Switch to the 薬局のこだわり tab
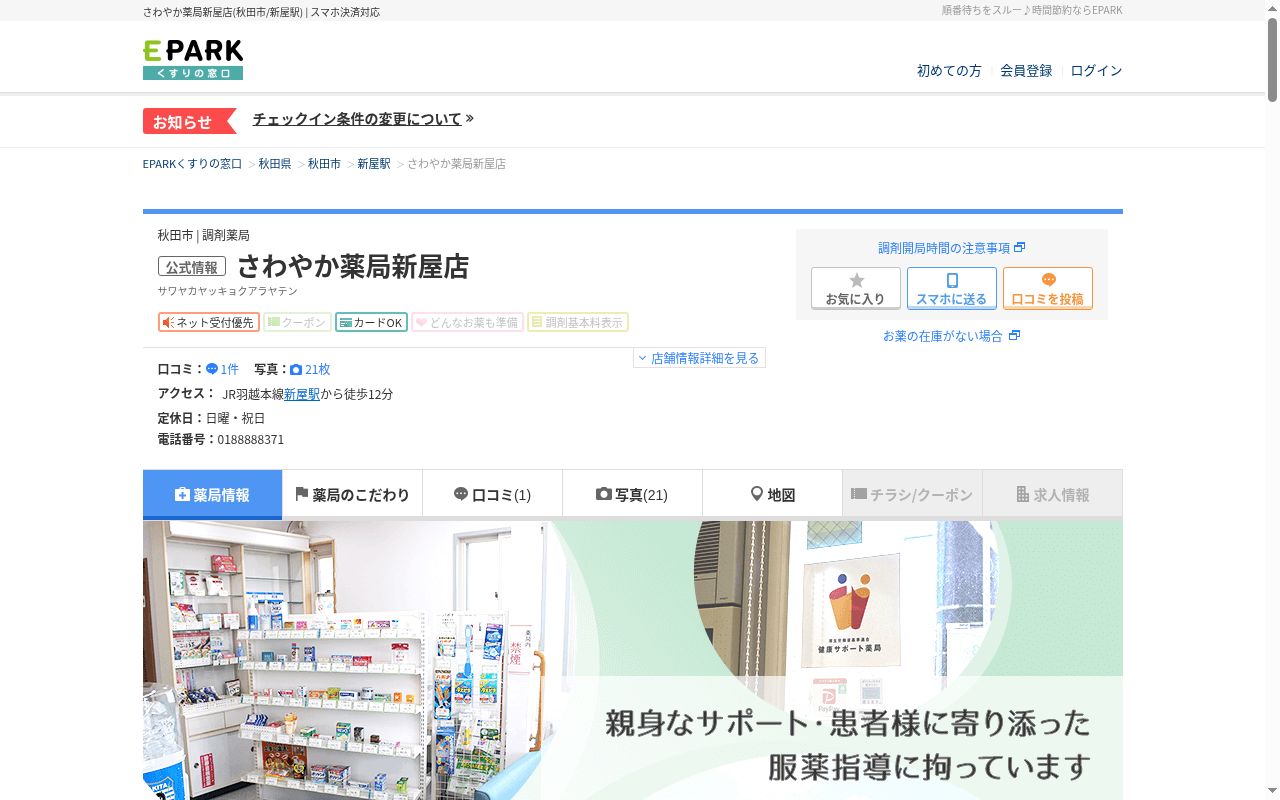 [352, 494]
